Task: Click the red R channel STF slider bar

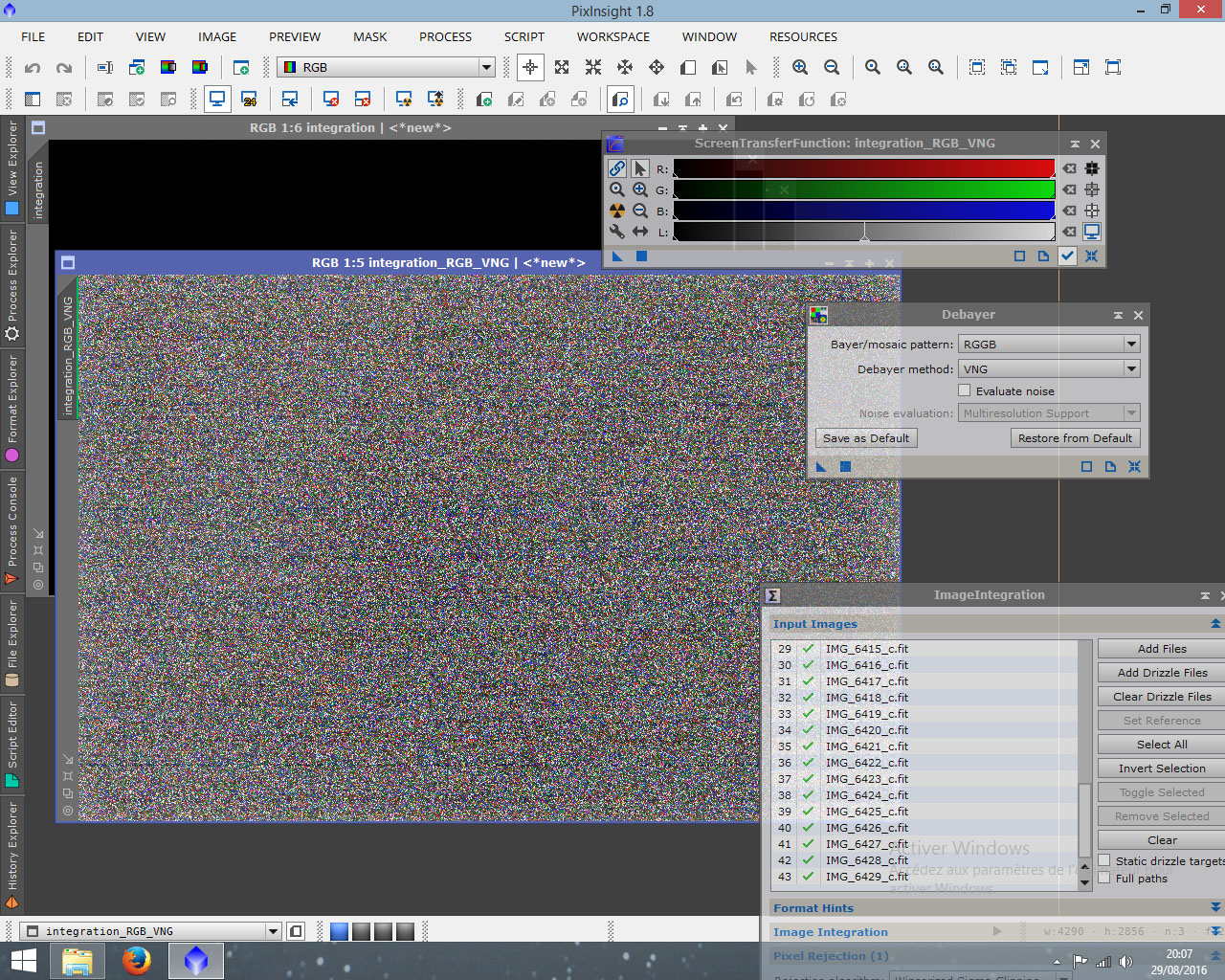Action: [864, 168]
